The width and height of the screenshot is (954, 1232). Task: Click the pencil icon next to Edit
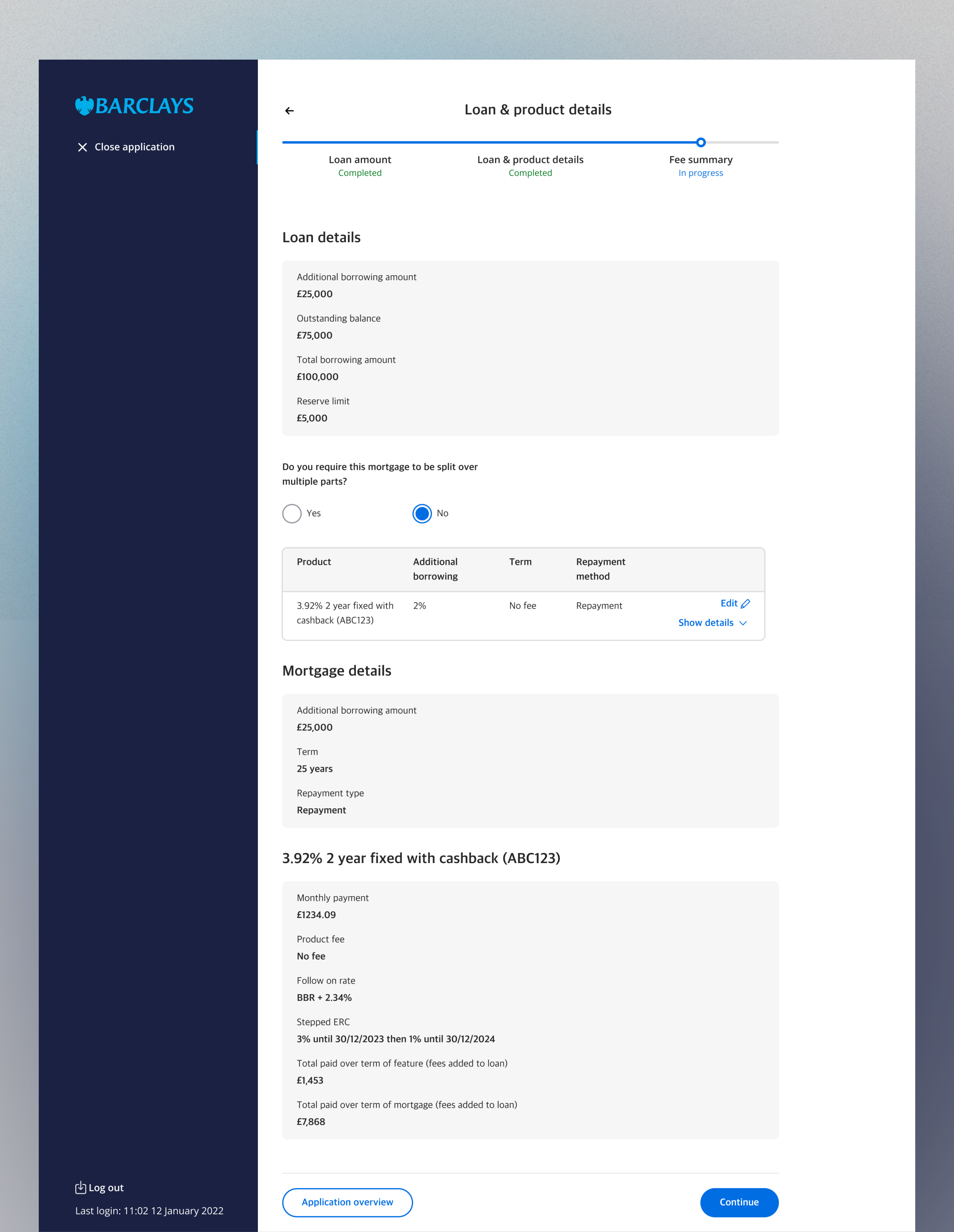click(x=745, y=604)
